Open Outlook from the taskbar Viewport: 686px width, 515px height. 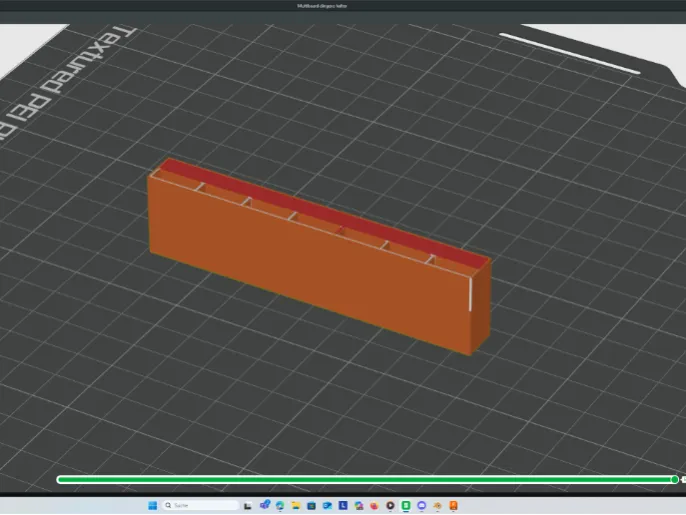(327, 505)
